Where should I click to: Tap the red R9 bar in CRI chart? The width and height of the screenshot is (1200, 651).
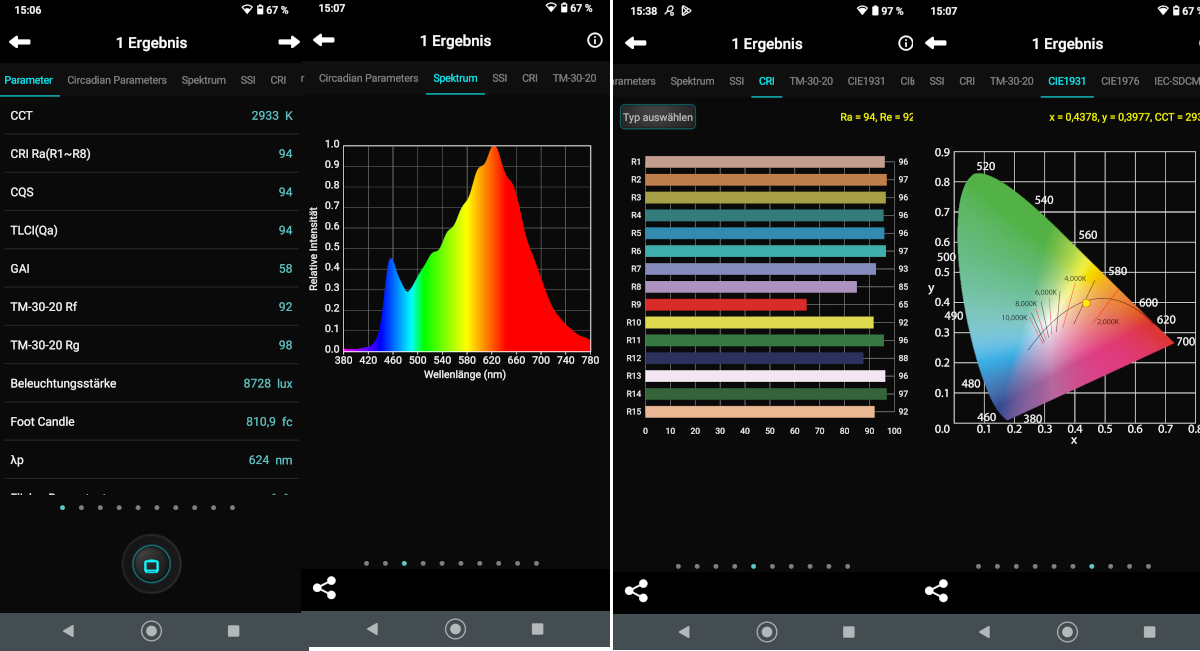point(726,304)
